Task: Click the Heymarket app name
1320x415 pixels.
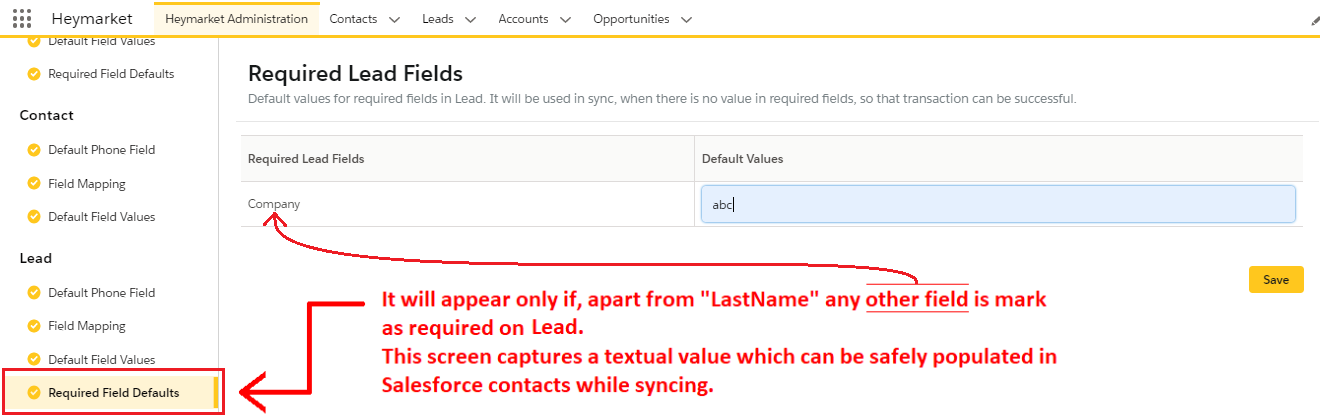Action: (92, 19)
